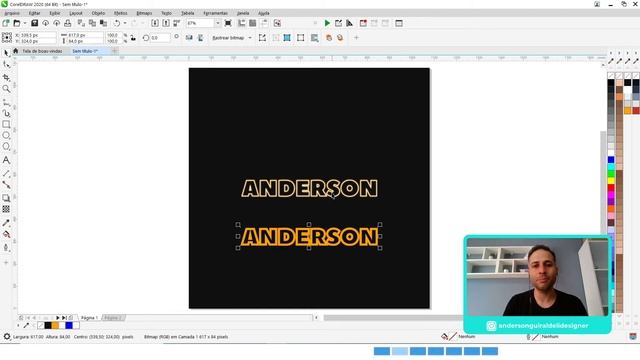Select the Artistic Media tool
This screenshot has height=360, width=640.
click(x=6, y=113)
